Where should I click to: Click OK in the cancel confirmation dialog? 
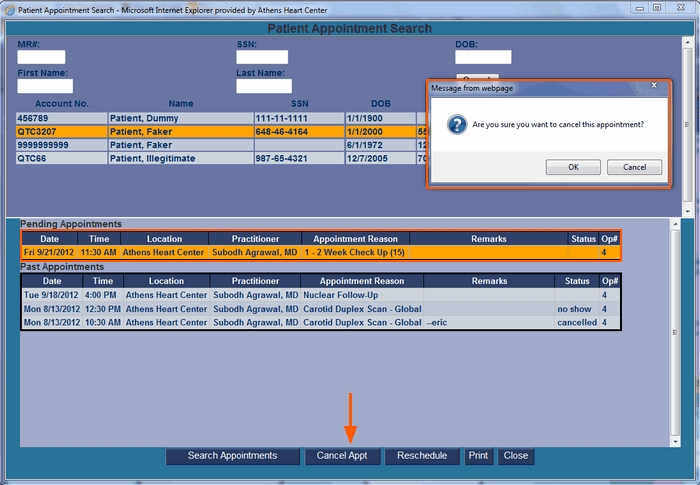[x=573, y=167]
